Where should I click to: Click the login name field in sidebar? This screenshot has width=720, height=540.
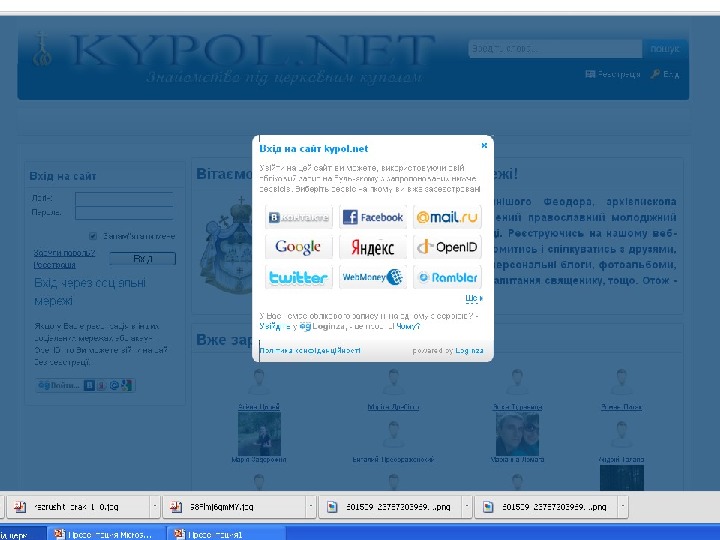tap(124, 199)
